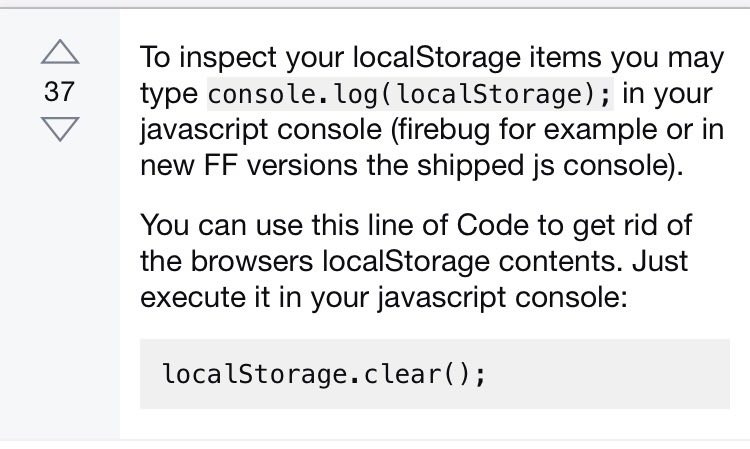Screen dimensions: 750x449
Task: Click the localStorage.clear(); code block text
Action: pyautogui.click(x=324, y=374)
